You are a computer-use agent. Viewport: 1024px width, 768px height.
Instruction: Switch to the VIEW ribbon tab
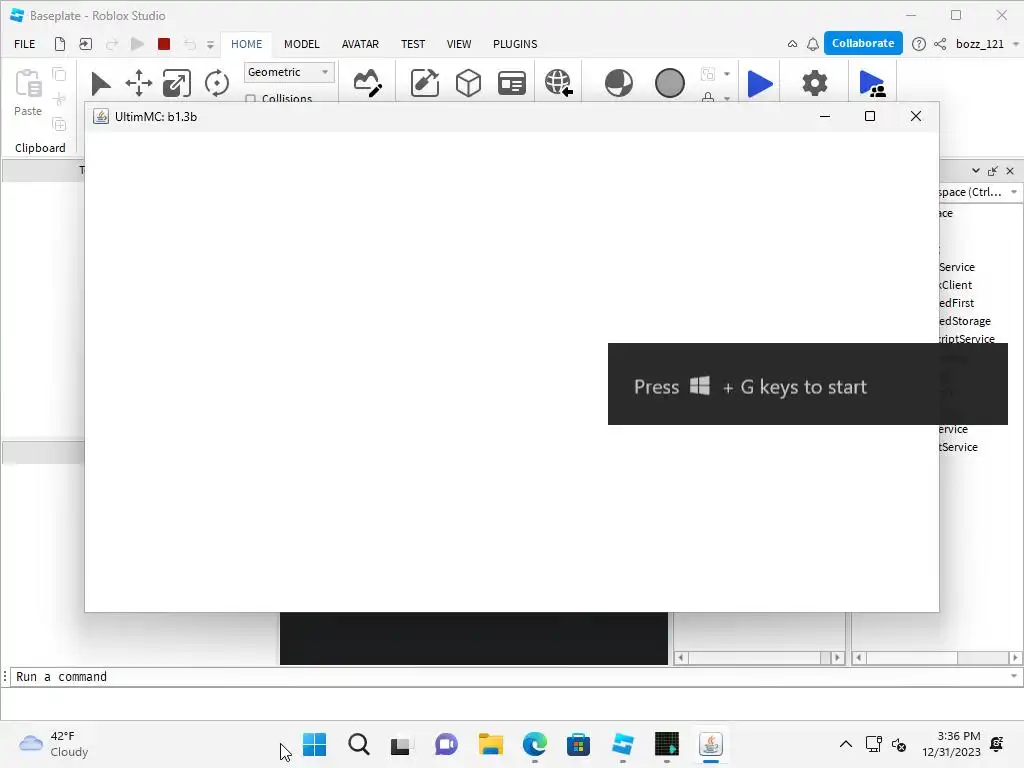pyautogui.click(x=458, y=44)
